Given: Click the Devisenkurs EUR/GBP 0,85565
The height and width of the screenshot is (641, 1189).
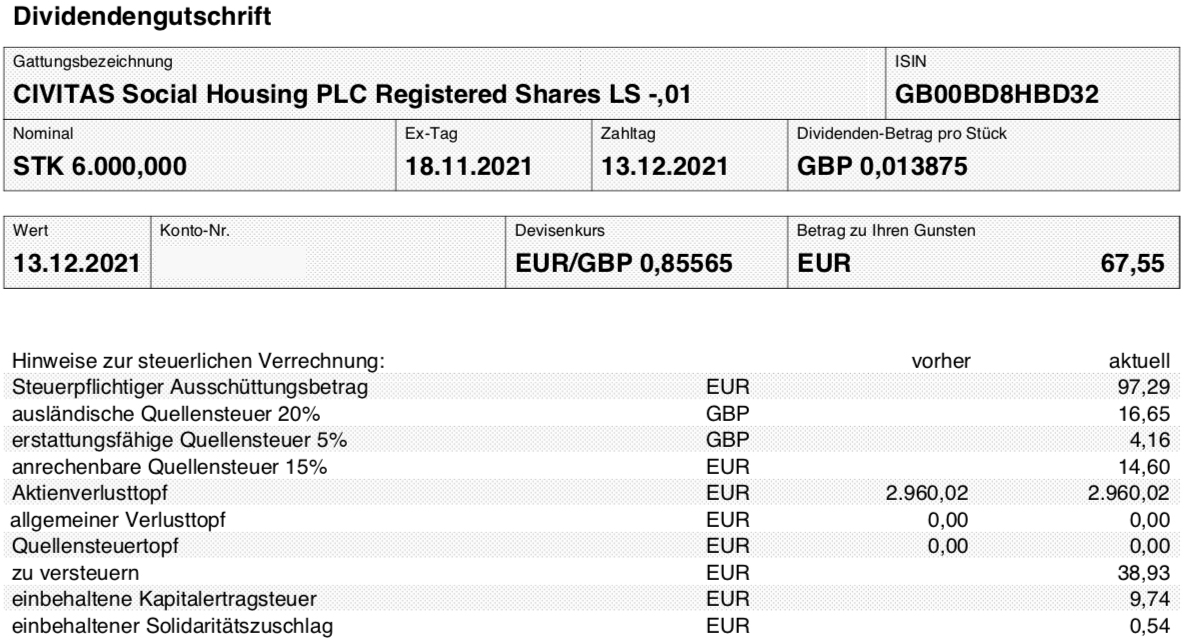Looking at the screenshot, I should 624,263.
